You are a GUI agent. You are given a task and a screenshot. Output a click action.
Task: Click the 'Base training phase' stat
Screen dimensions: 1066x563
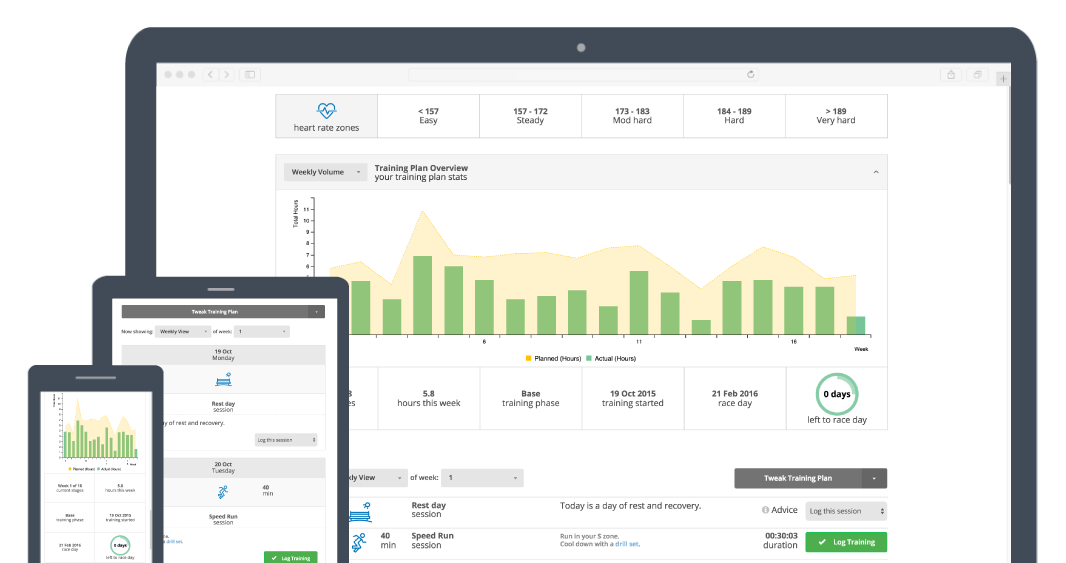point(531,398)
